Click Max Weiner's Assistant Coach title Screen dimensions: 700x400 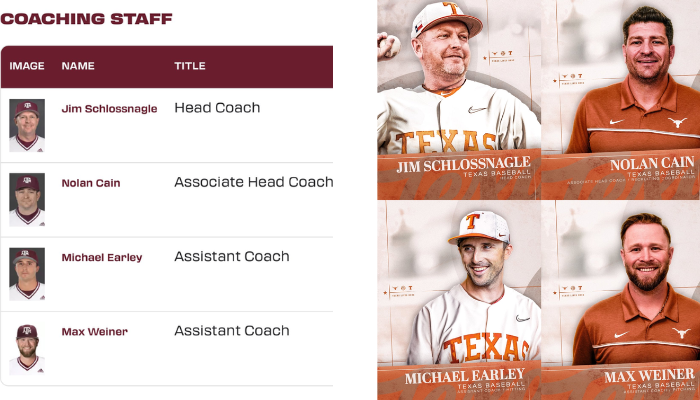[x=232, y=331]
